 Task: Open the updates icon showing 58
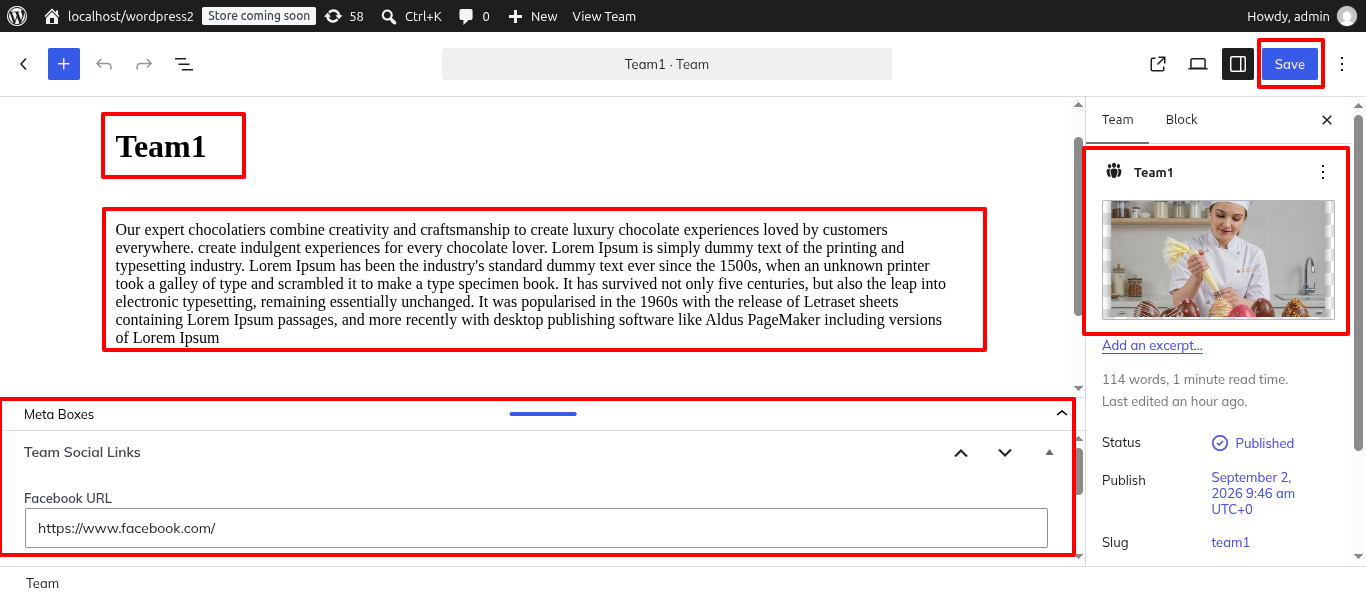coord(344,16)
